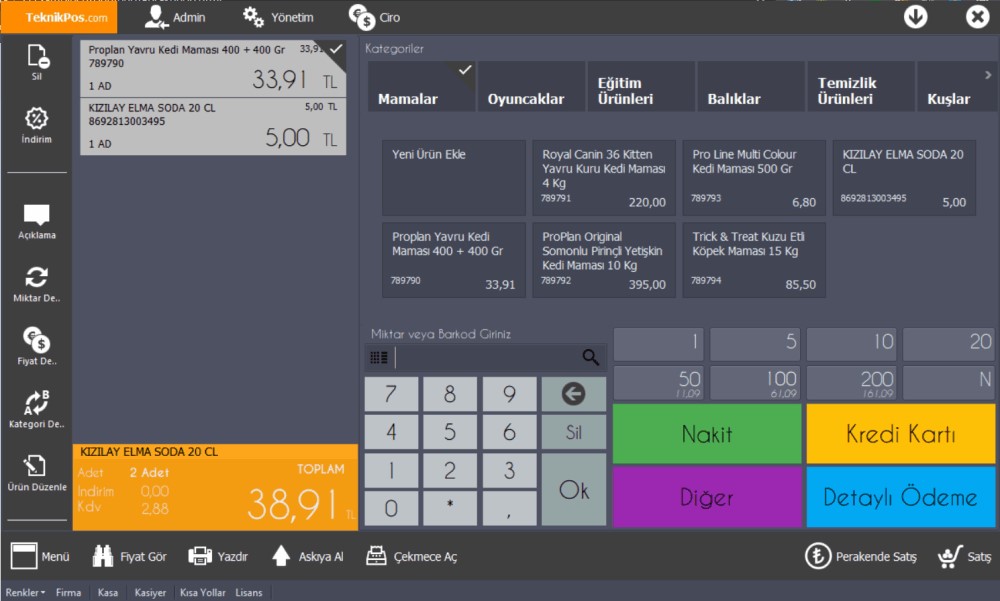Tap the asterisk key on the keypad

(450, 508)
